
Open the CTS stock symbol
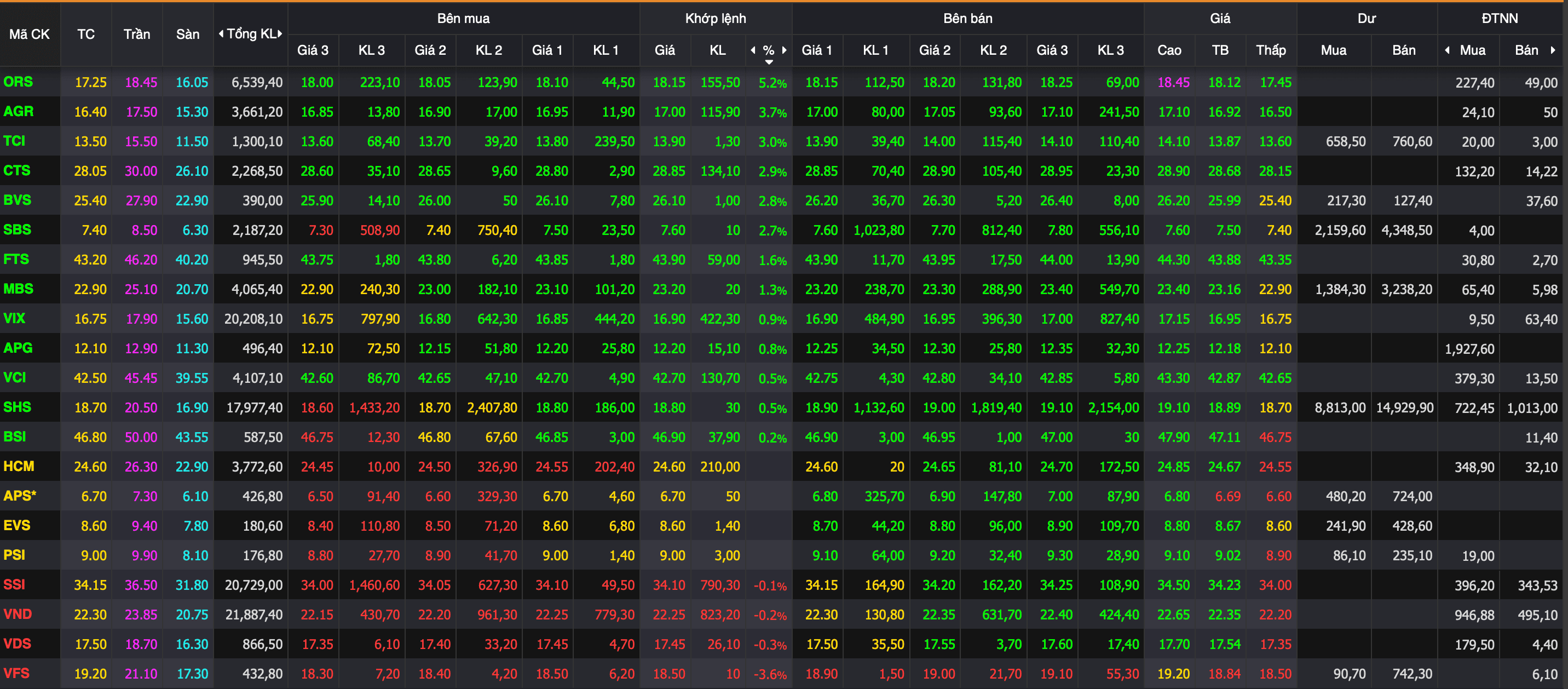click(x=16, y=170)
